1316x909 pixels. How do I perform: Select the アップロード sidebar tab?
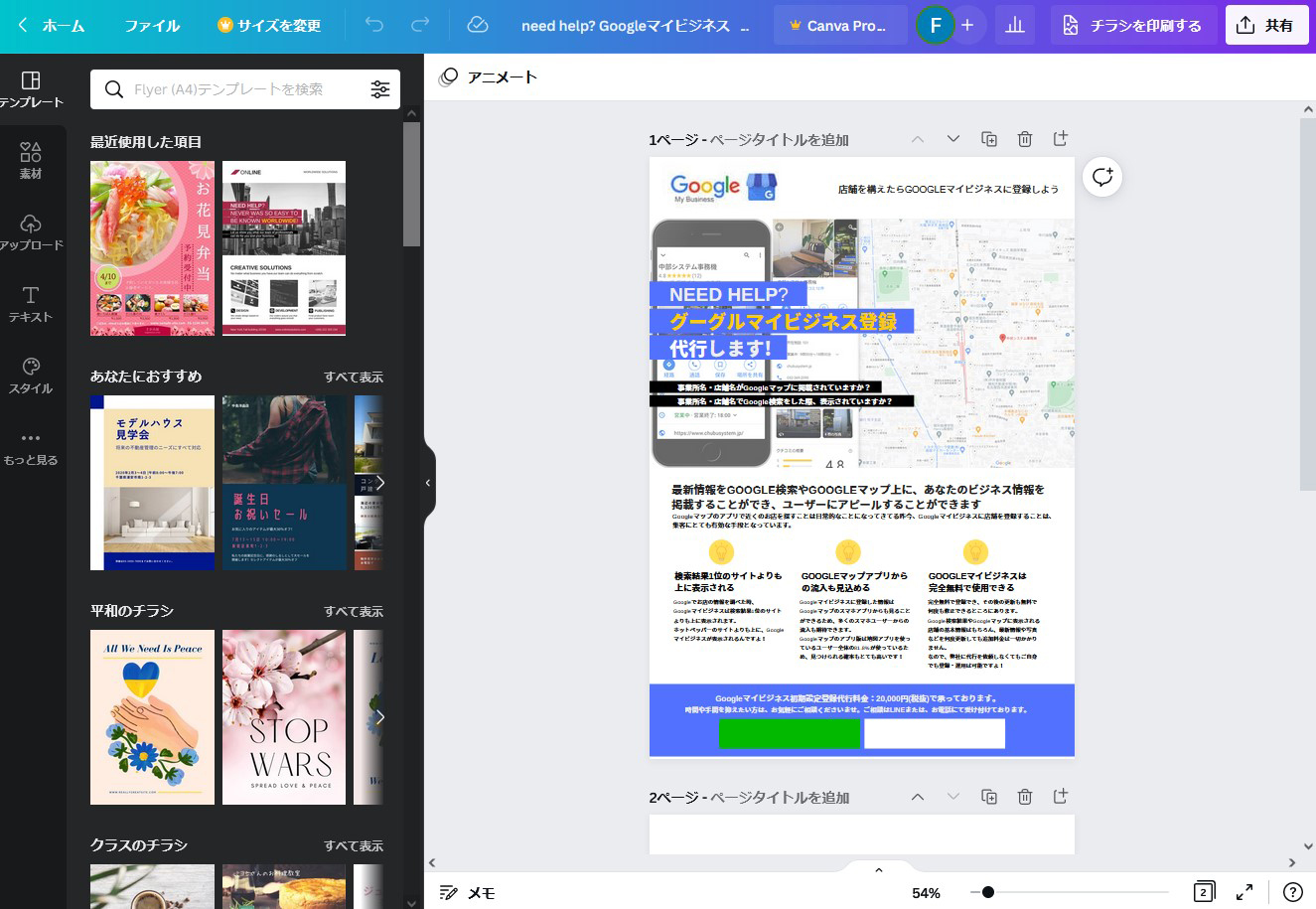32,232
